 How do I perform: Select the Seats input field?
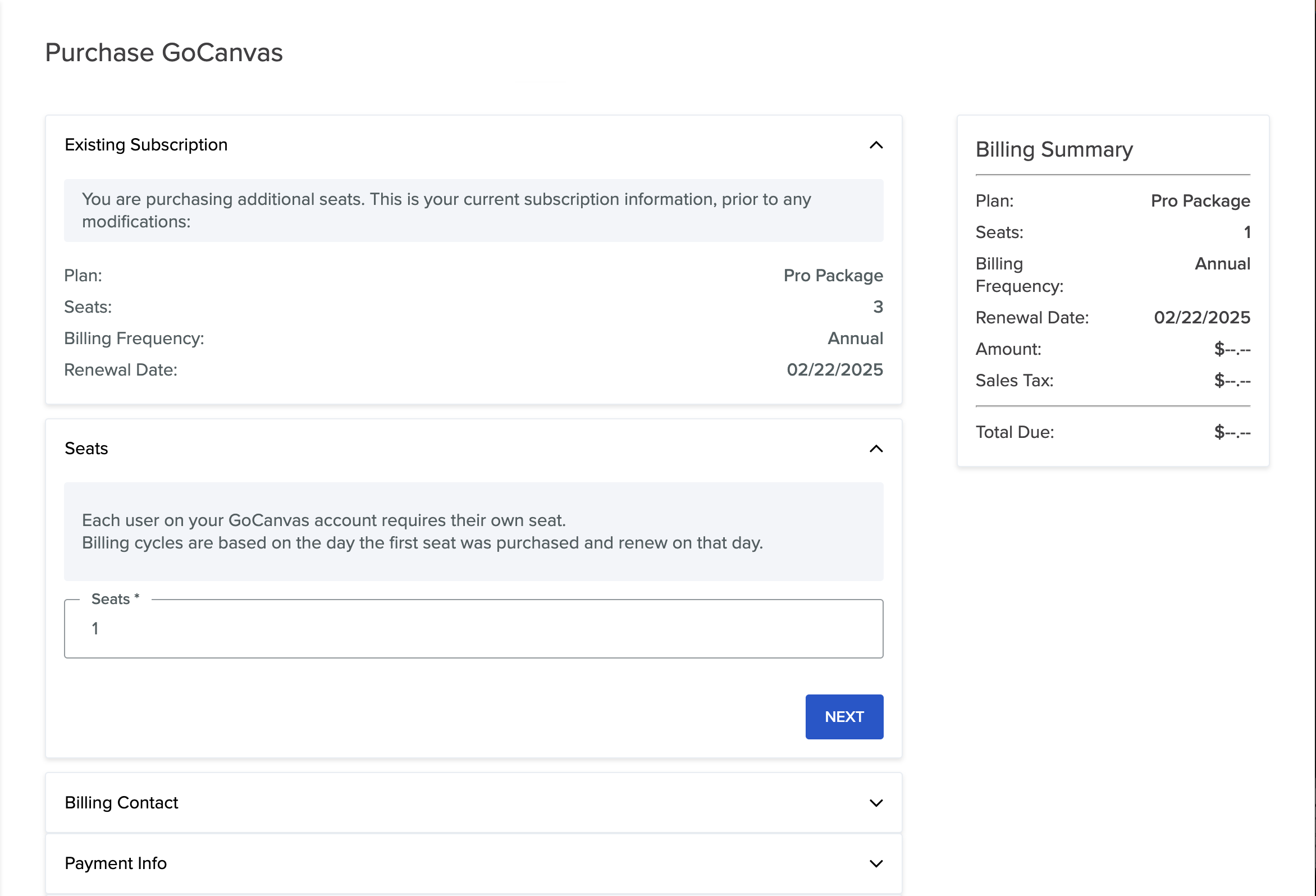click(x=473, y=628)
